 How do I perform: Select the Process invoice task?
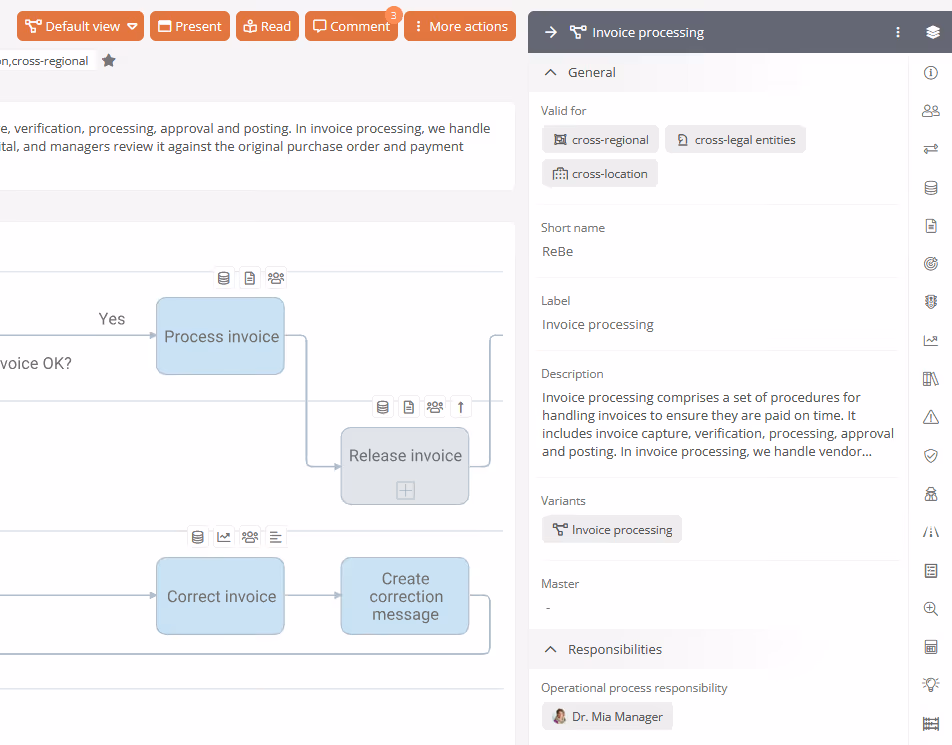[220, 336]
